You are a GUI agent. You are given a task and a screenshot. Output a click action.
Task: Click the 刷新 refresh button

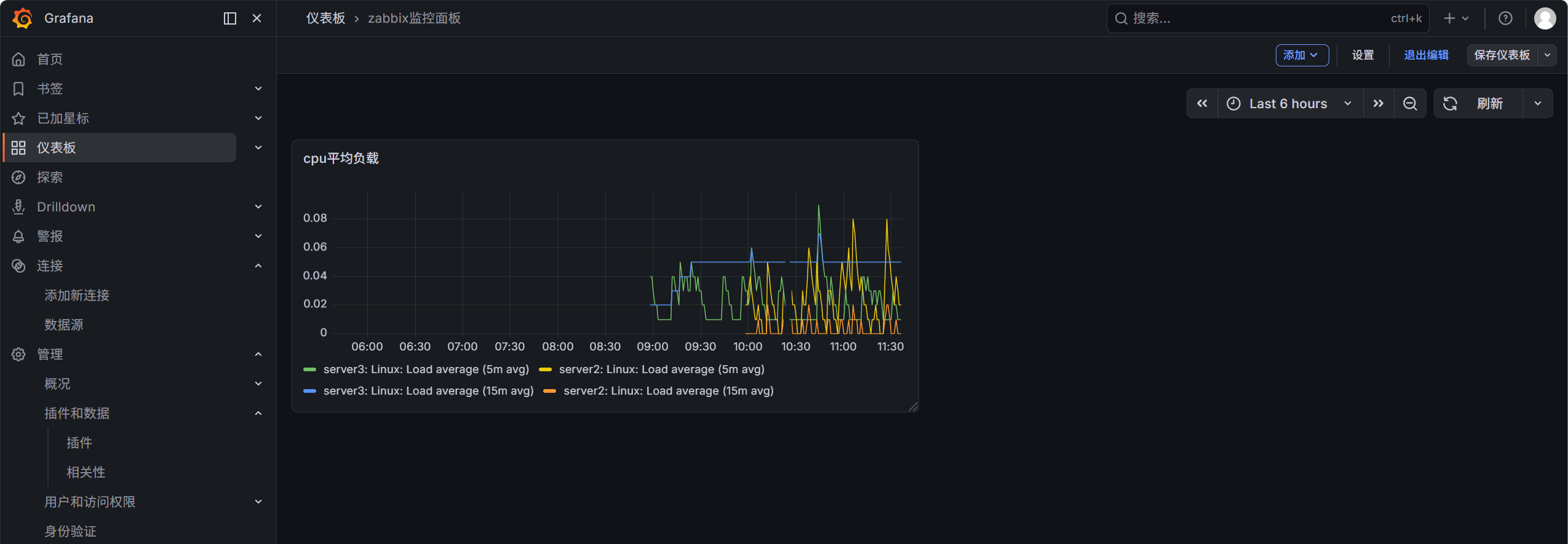pyautogui.click(x=1479, y=103)
